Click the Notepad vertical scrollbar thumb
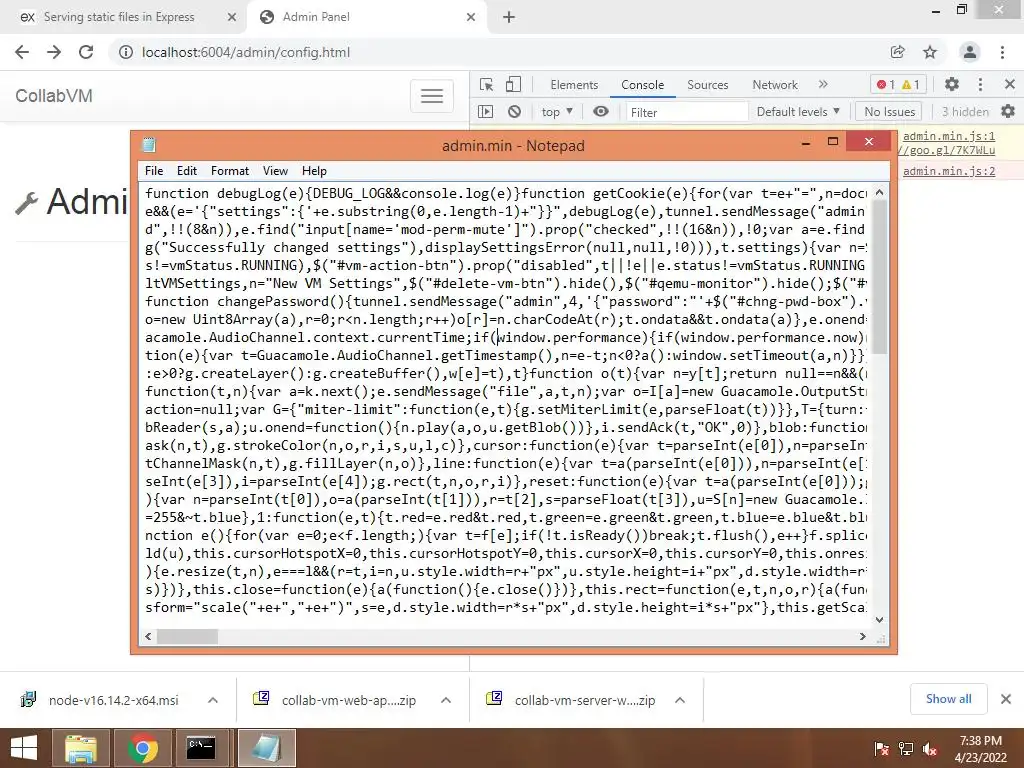The height and width of the screenshot is (768, 1024). (x=880, y=277)
